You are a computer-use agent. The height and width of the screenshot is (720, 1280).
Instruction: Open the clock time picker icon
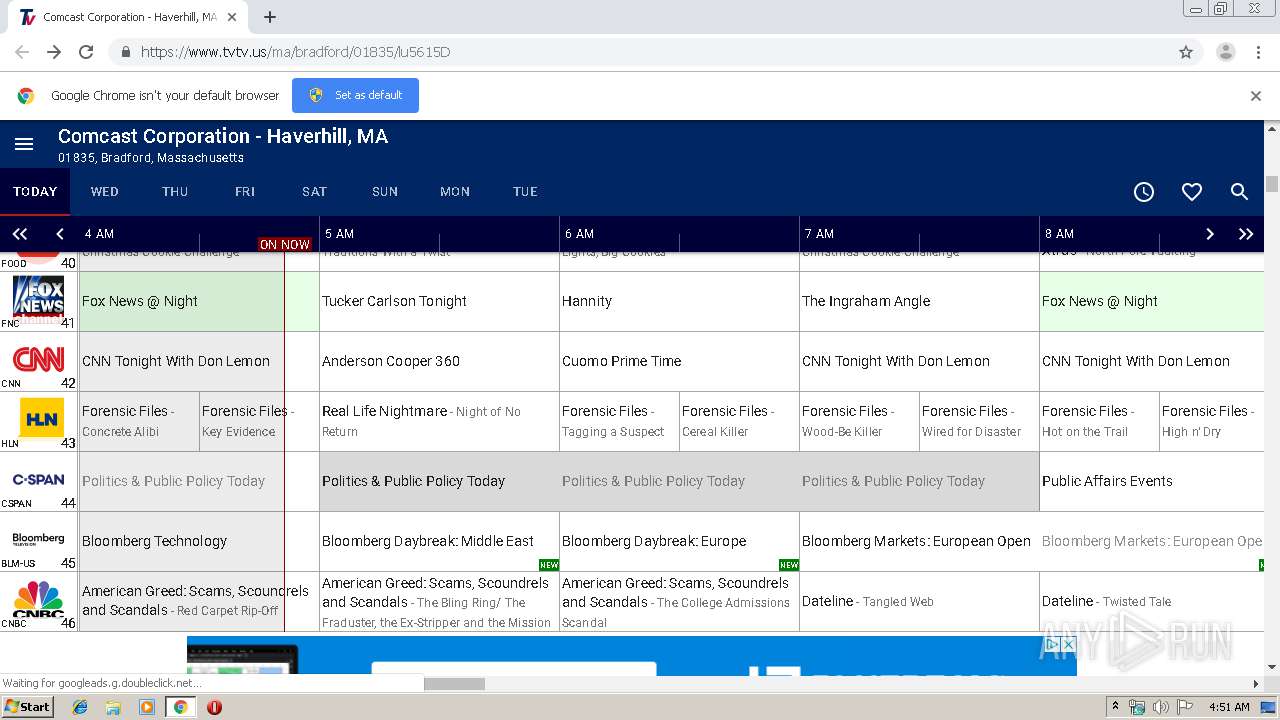click(x=1144, y=192)
